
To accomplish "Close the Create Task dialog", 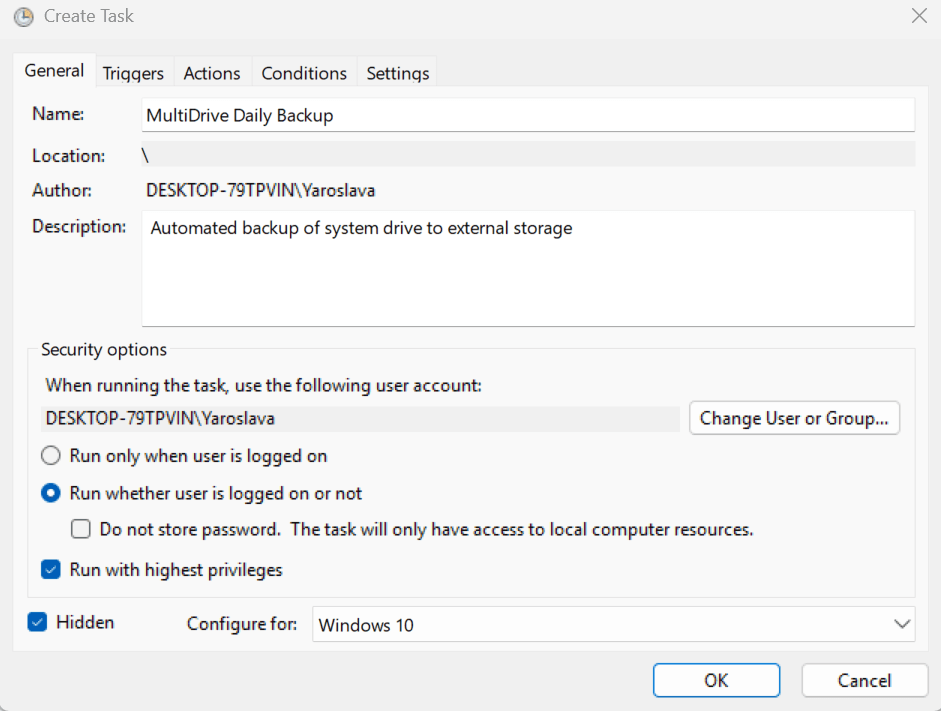I will [x=917, y=16].
